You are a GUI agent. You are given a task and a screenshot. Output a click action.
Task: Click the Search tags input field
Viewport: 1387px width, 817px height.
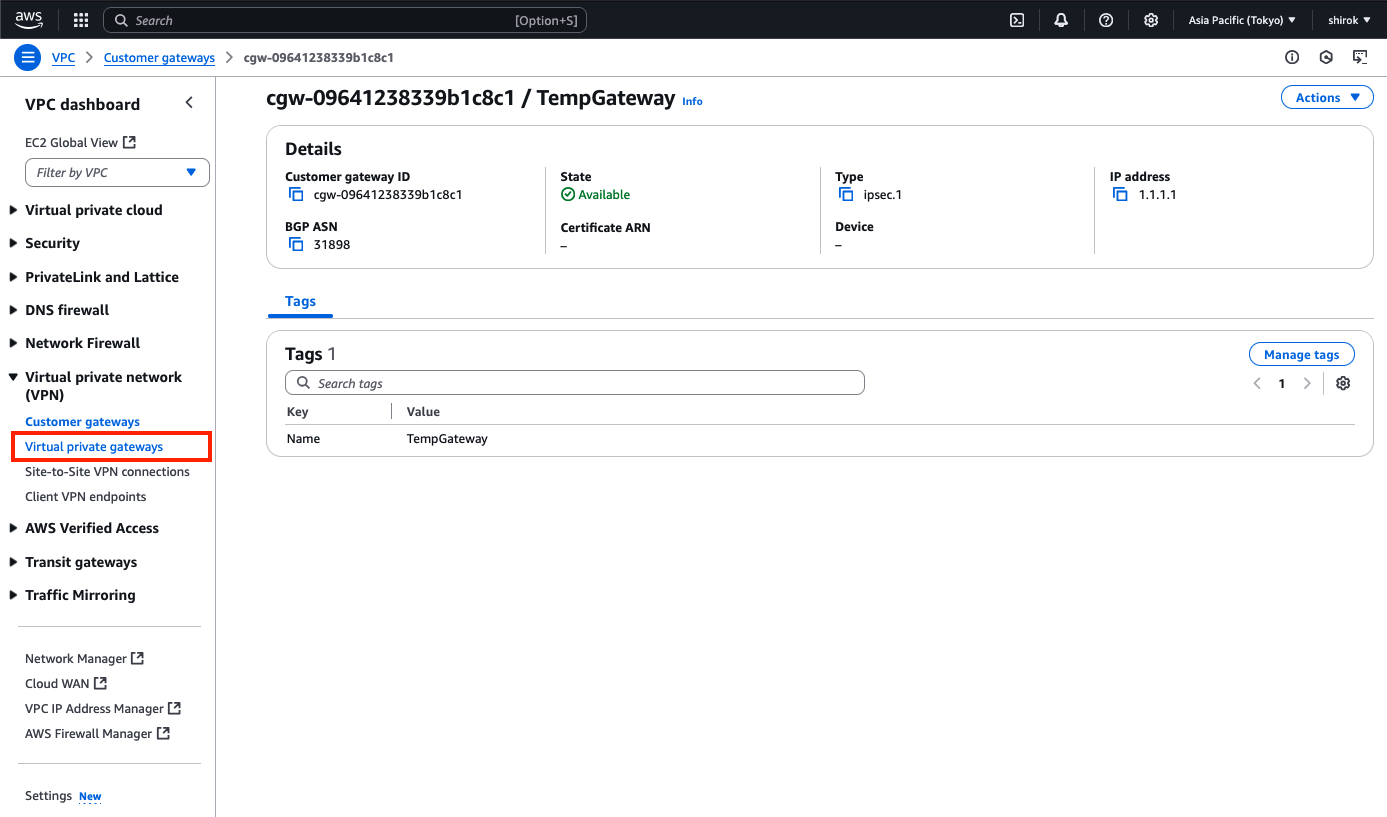(x=575, y=383)
